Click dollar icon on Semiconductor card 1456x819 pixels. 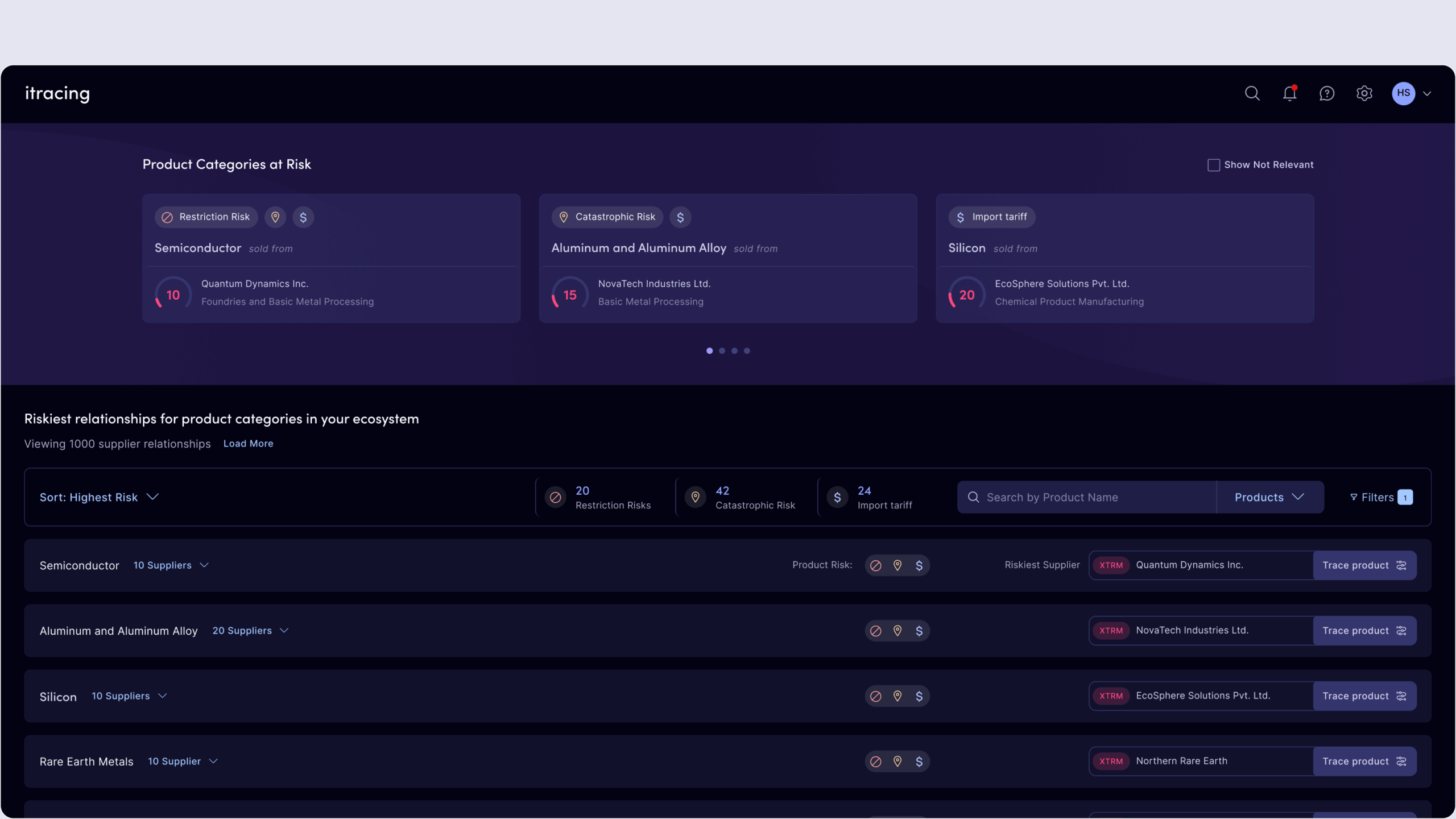click(x=303, y=217)
